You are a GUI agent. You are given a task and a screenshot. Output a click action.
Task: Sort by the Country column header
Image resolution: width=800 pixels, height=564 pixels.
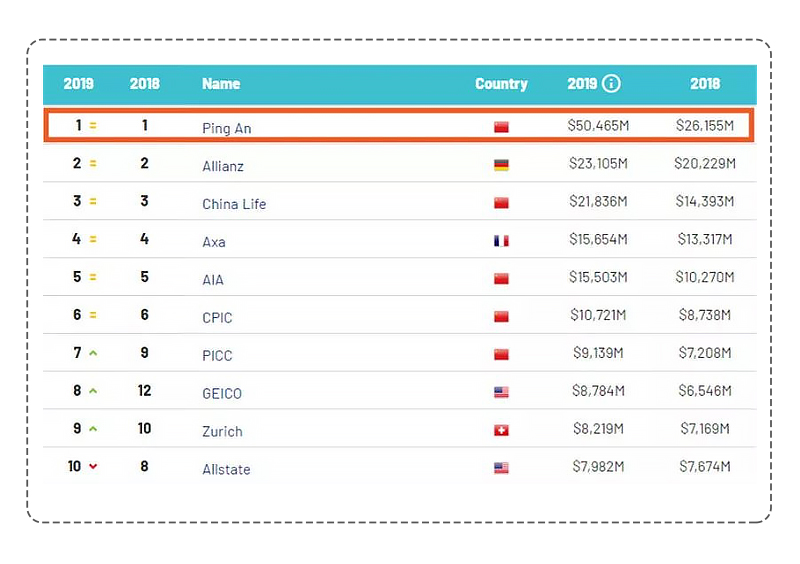[501, 84]
